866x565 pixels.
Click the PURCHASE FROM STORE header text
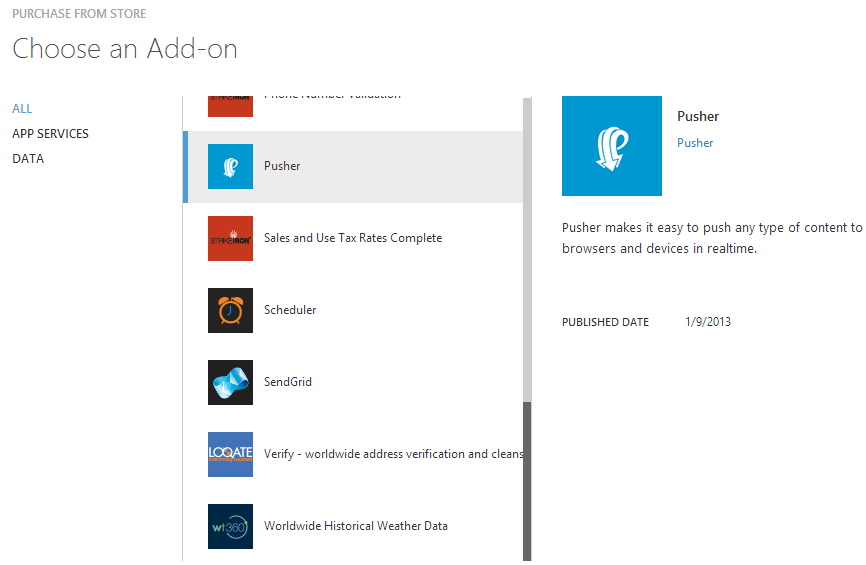tap(79, 14)
